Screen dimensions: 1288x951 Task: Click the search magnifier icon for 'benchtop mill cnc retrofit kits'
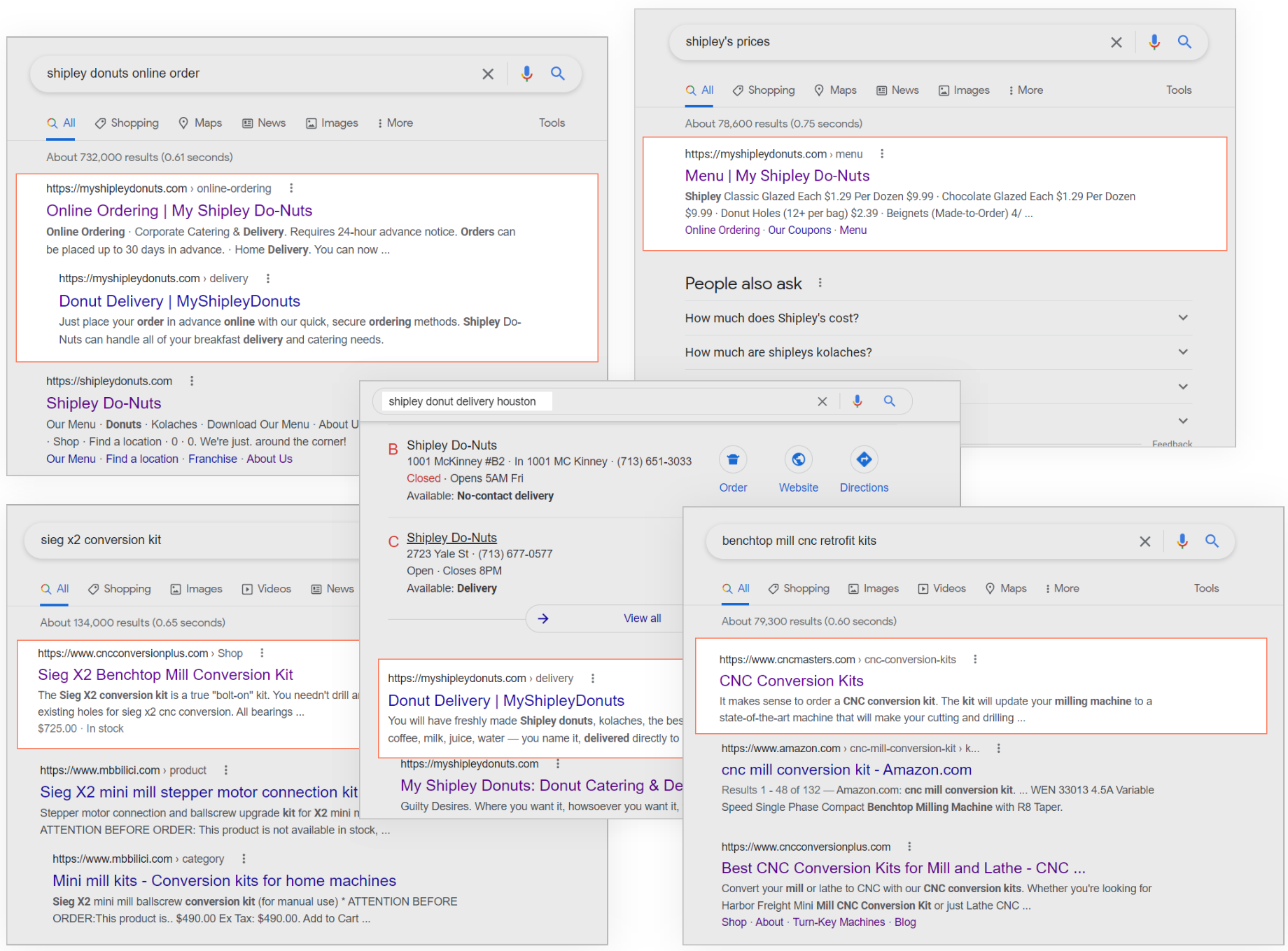point(1212,541)
